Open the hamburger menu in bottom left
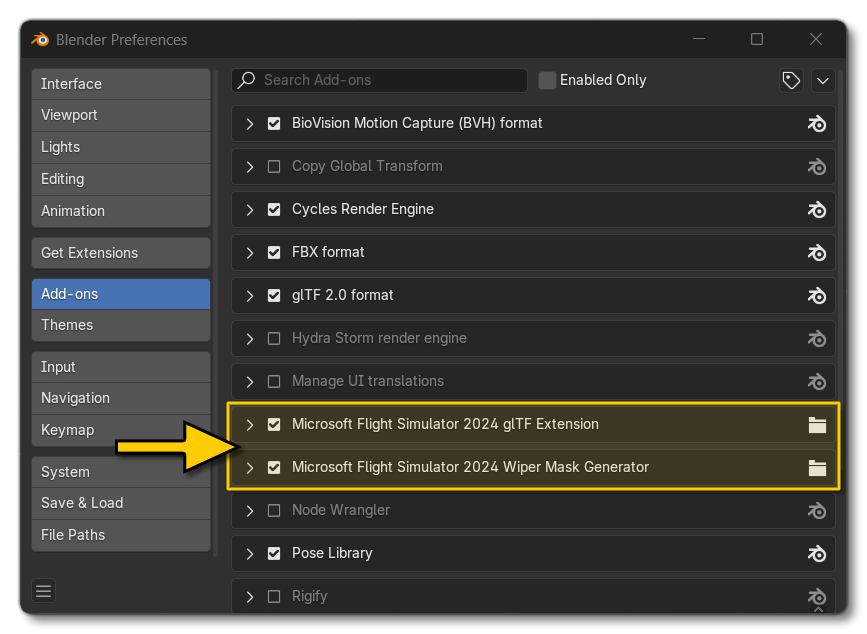The height and width of the screenshot is (634, 867). tap(43, 591)
